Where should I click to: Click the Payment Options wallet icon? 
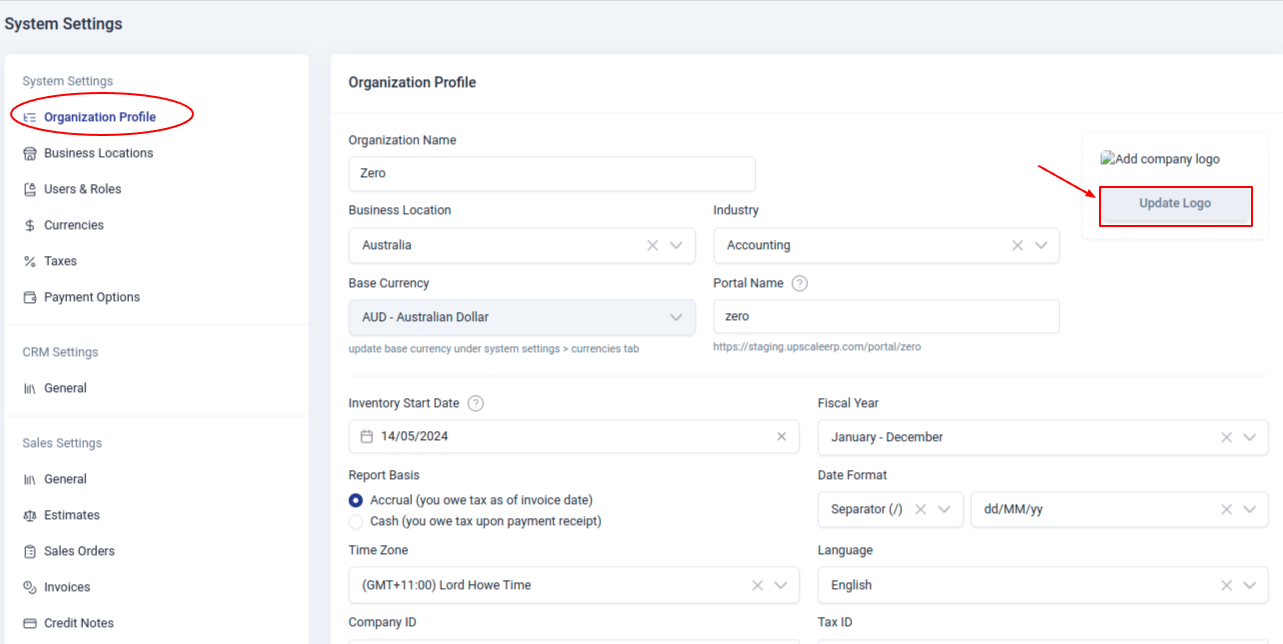click(x=30, y=297)
